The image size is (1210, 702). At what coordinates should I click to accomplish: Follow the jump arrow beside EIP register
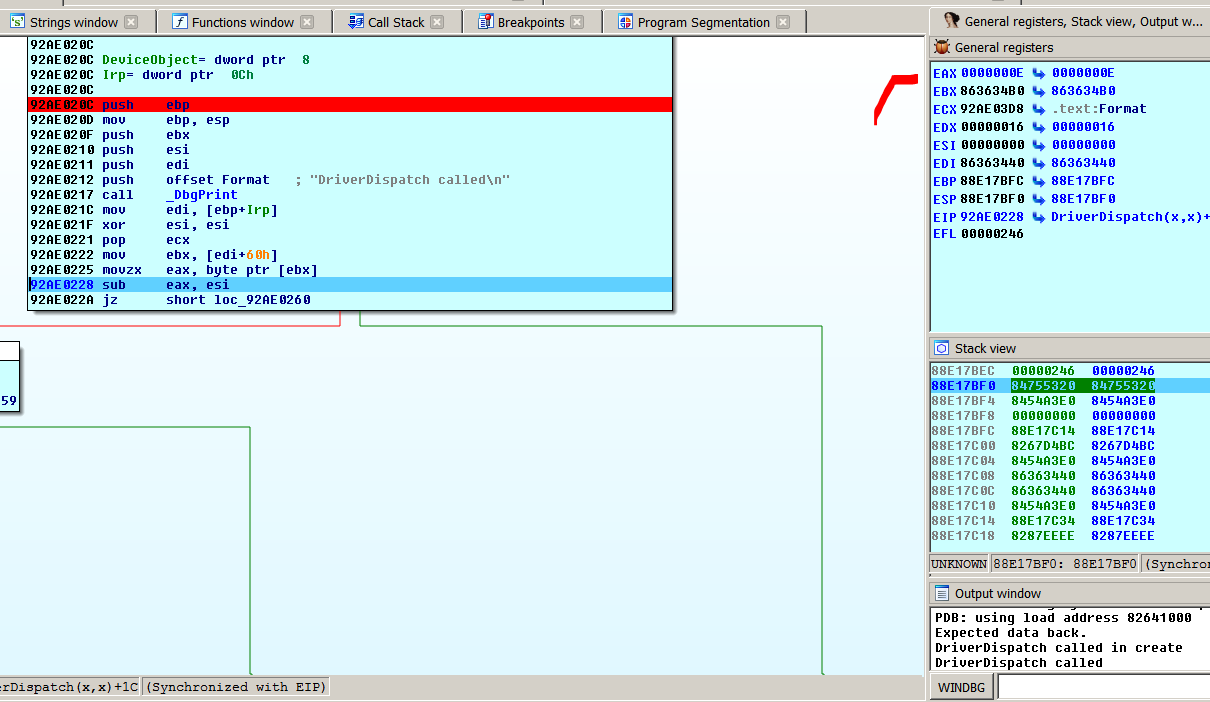(x=1039, y=217)
